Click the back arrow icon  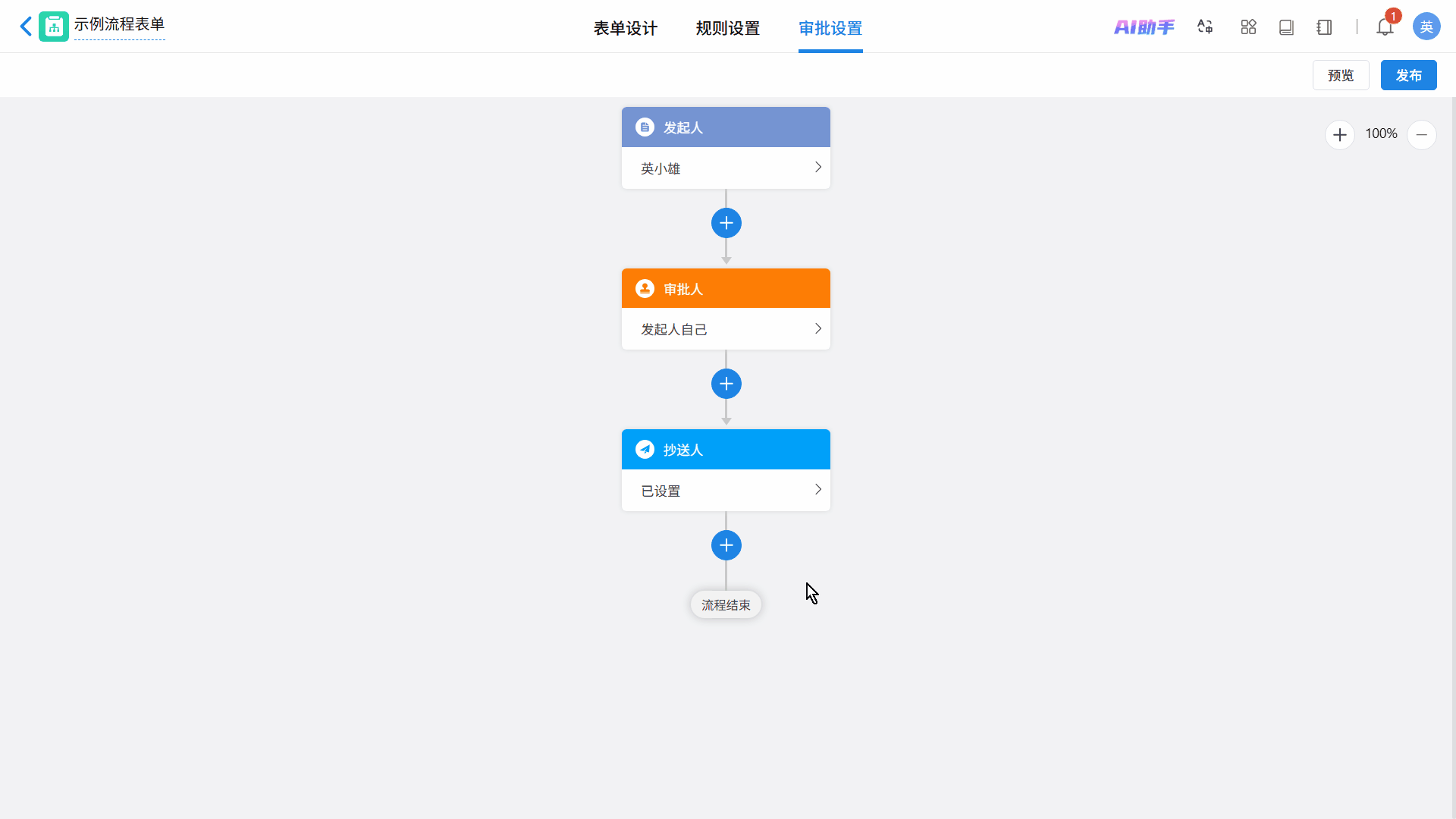(x=26, y=27)
